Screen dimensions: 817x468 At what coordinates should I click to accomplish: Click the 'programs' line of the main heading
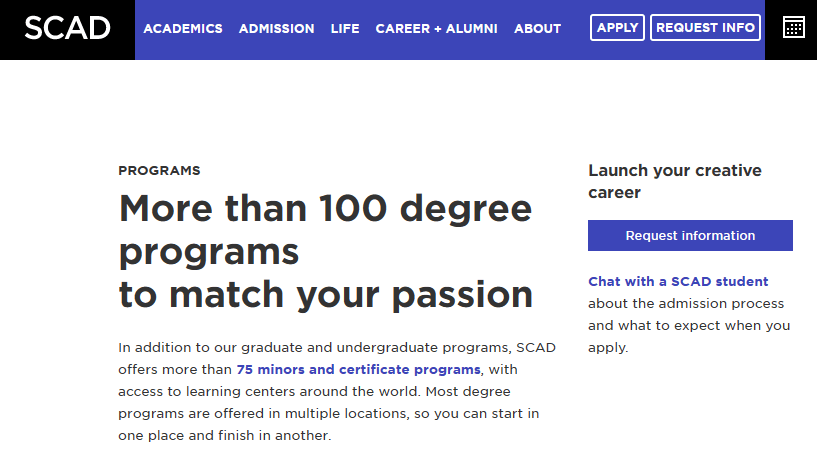[209, 252]
